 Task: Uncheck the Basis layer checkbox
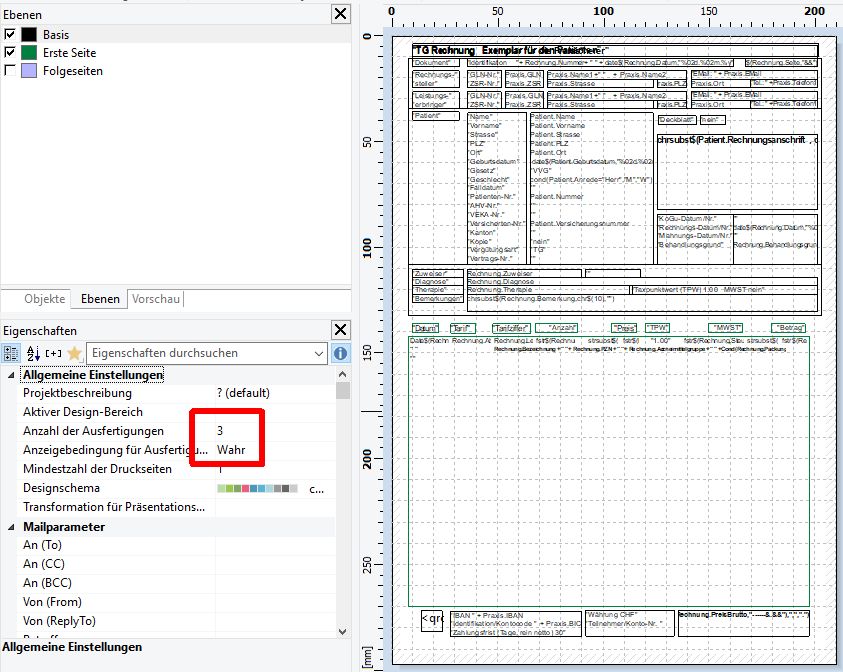(x=11, y=34)
